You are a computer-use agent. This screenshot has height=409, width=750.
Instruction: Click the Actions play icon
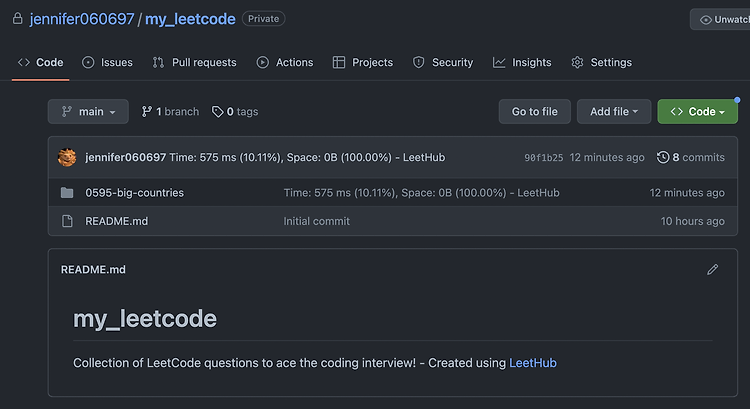263,63
